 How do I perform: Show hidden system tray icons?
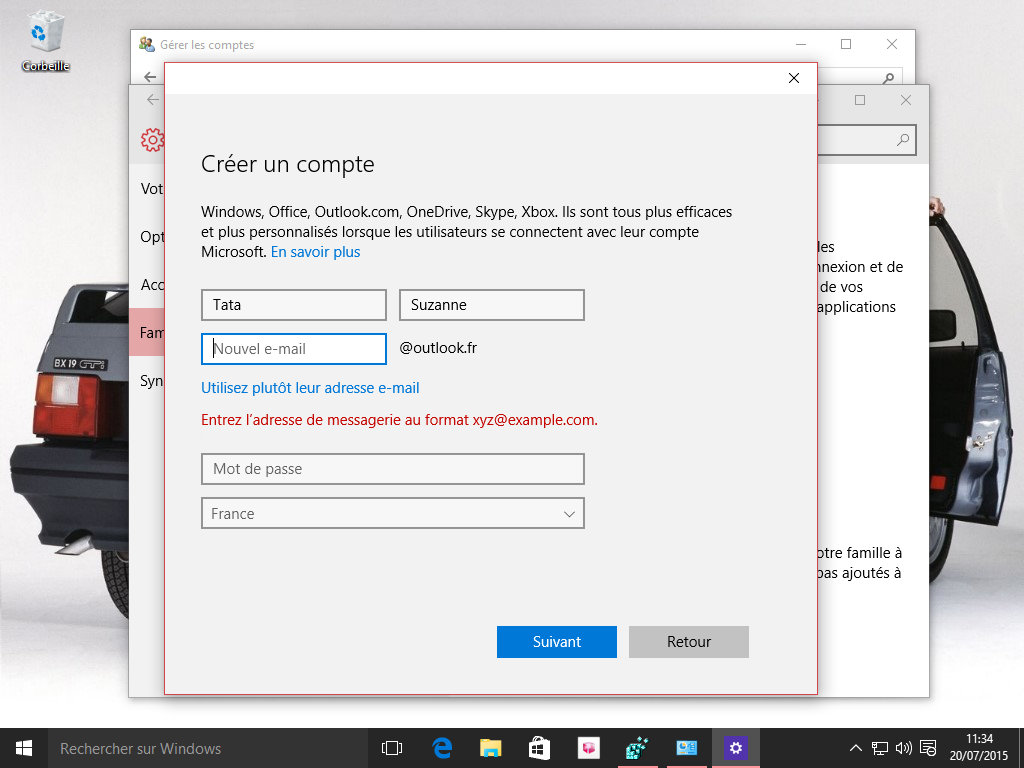click(x=856, y=748)
